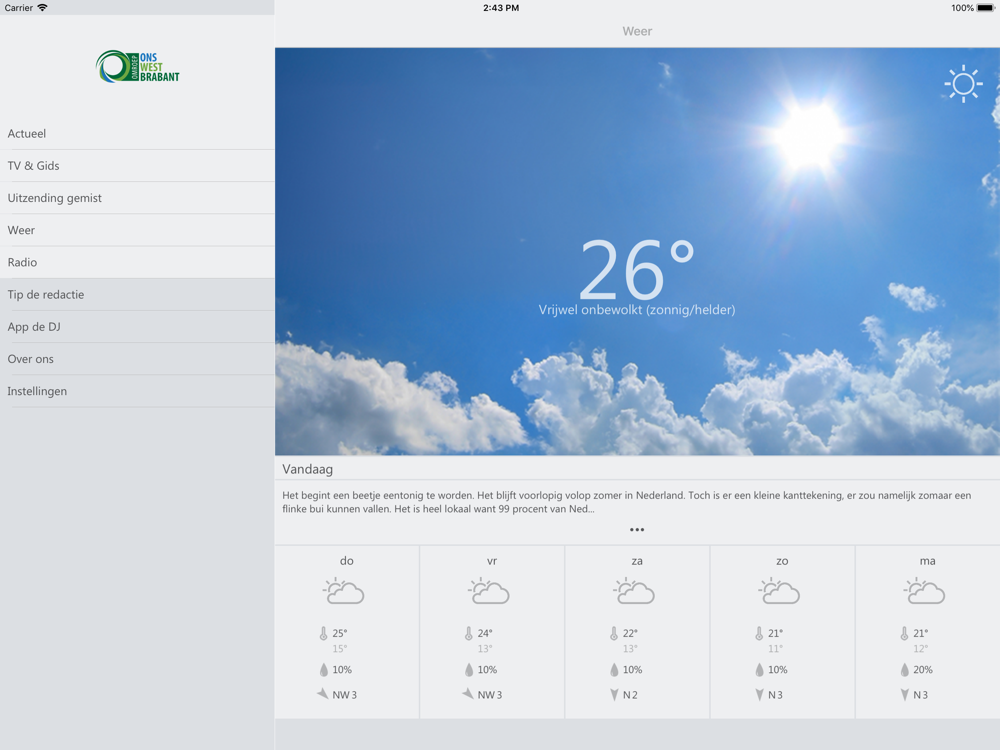Click the battery icon in status bar
The image size is (1000, 750).
tap(985, 8)
